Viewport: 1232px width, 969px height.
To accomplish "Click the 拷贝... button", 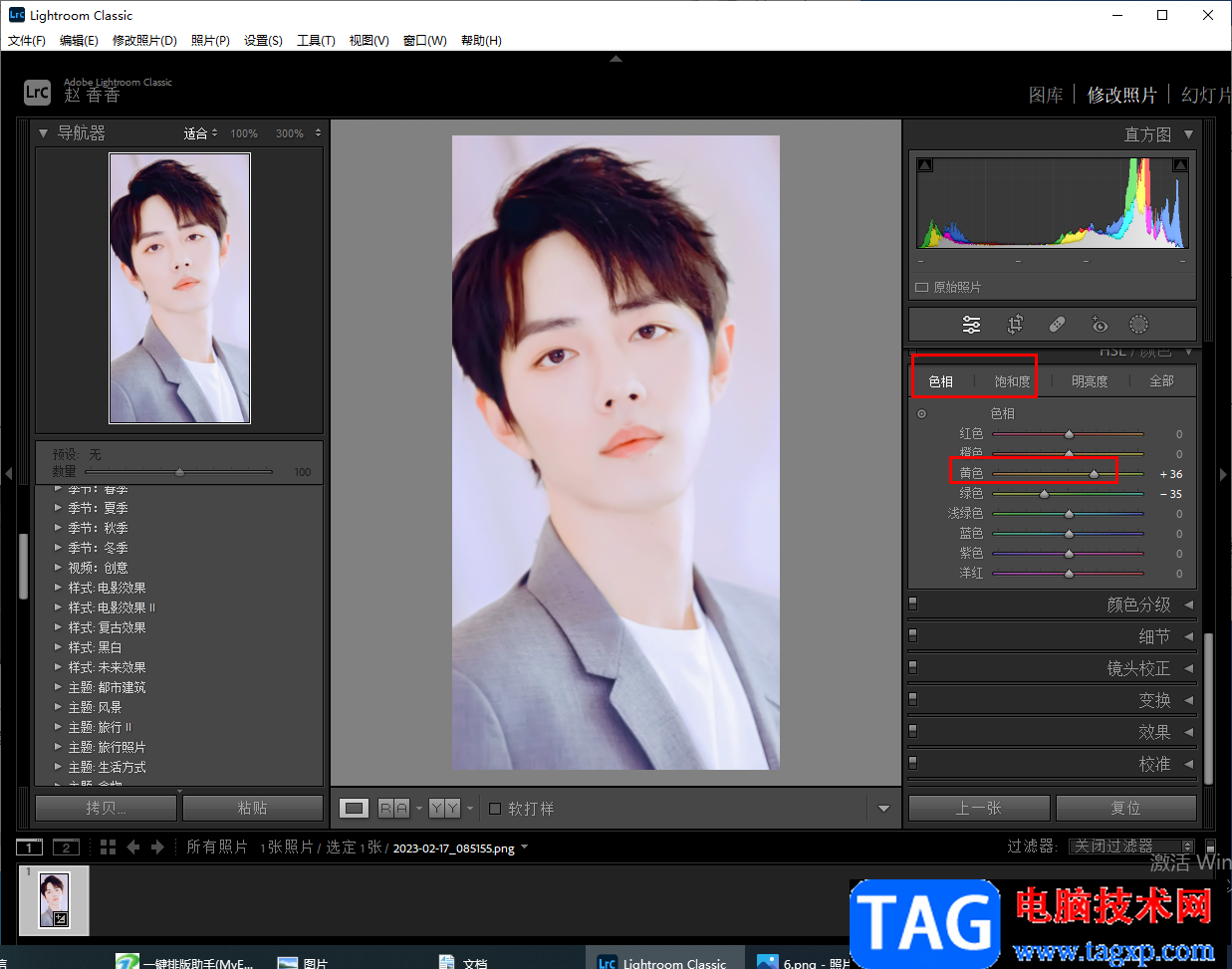I will click(x=106, y=808).
